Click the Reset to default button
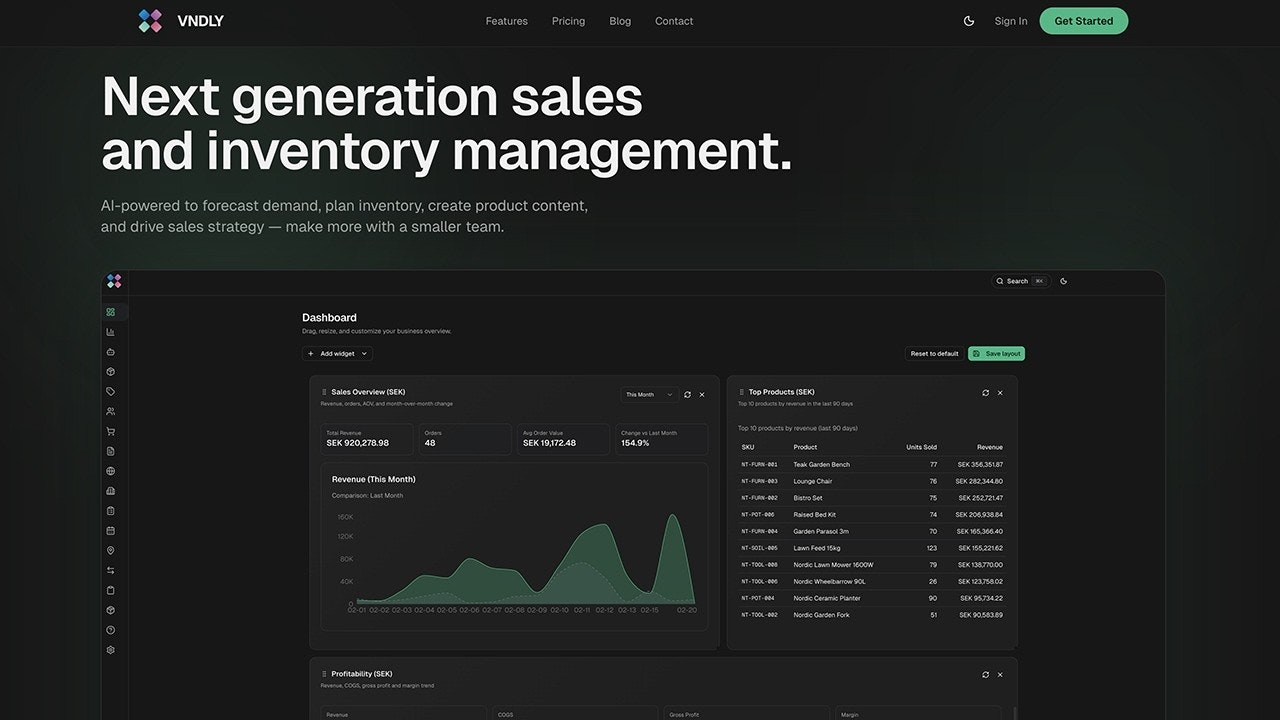The width and height of the screenshot is (1280, 720). (x=934, y=353)
